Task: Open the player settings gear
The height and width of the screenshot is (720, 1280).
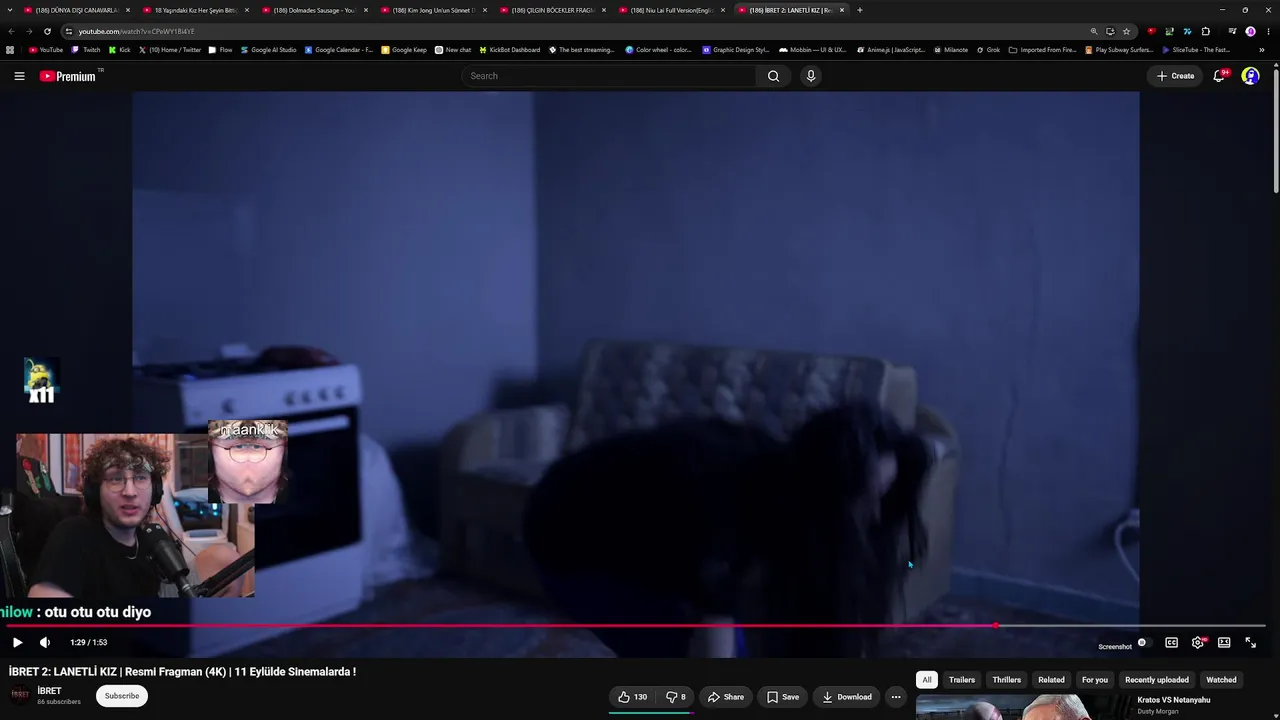Action: tap(1198, 643)
